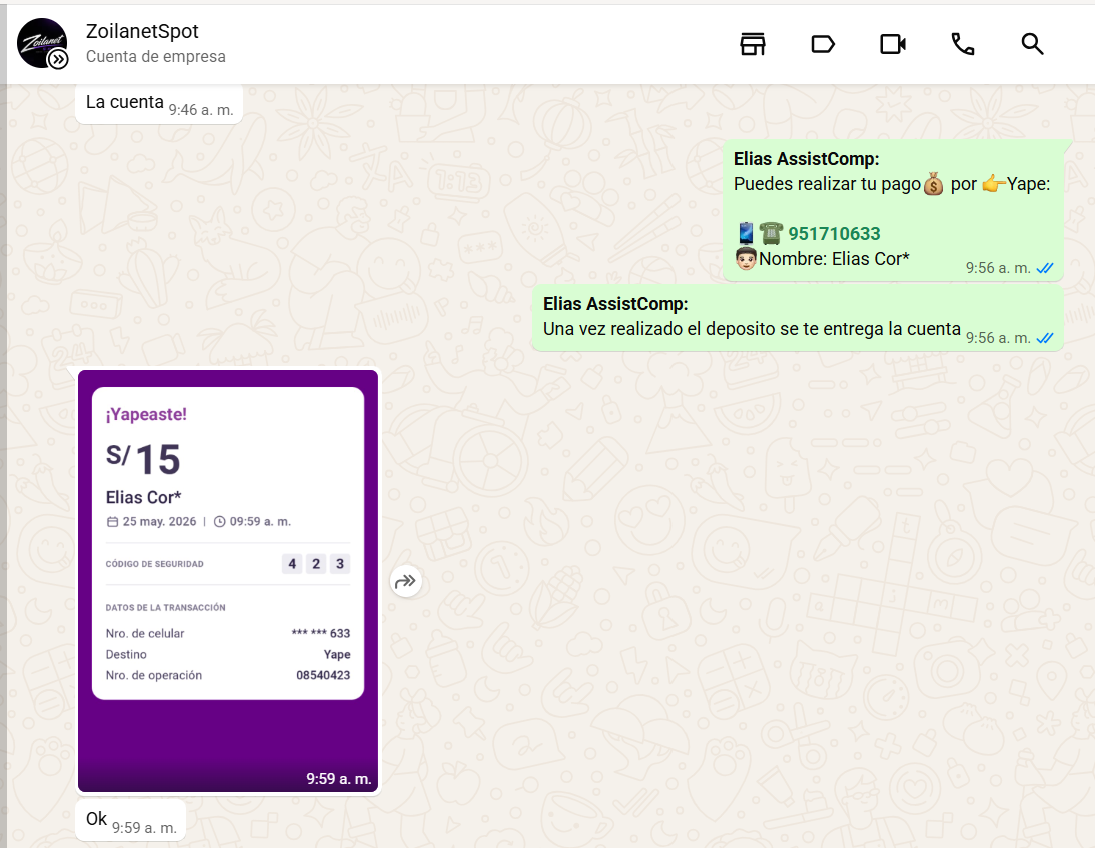Click the receipt 9:59 a. m. timestamp
Image resolution: width=1095 pixels, height=848 pixels.
click(x=339, y=778)
